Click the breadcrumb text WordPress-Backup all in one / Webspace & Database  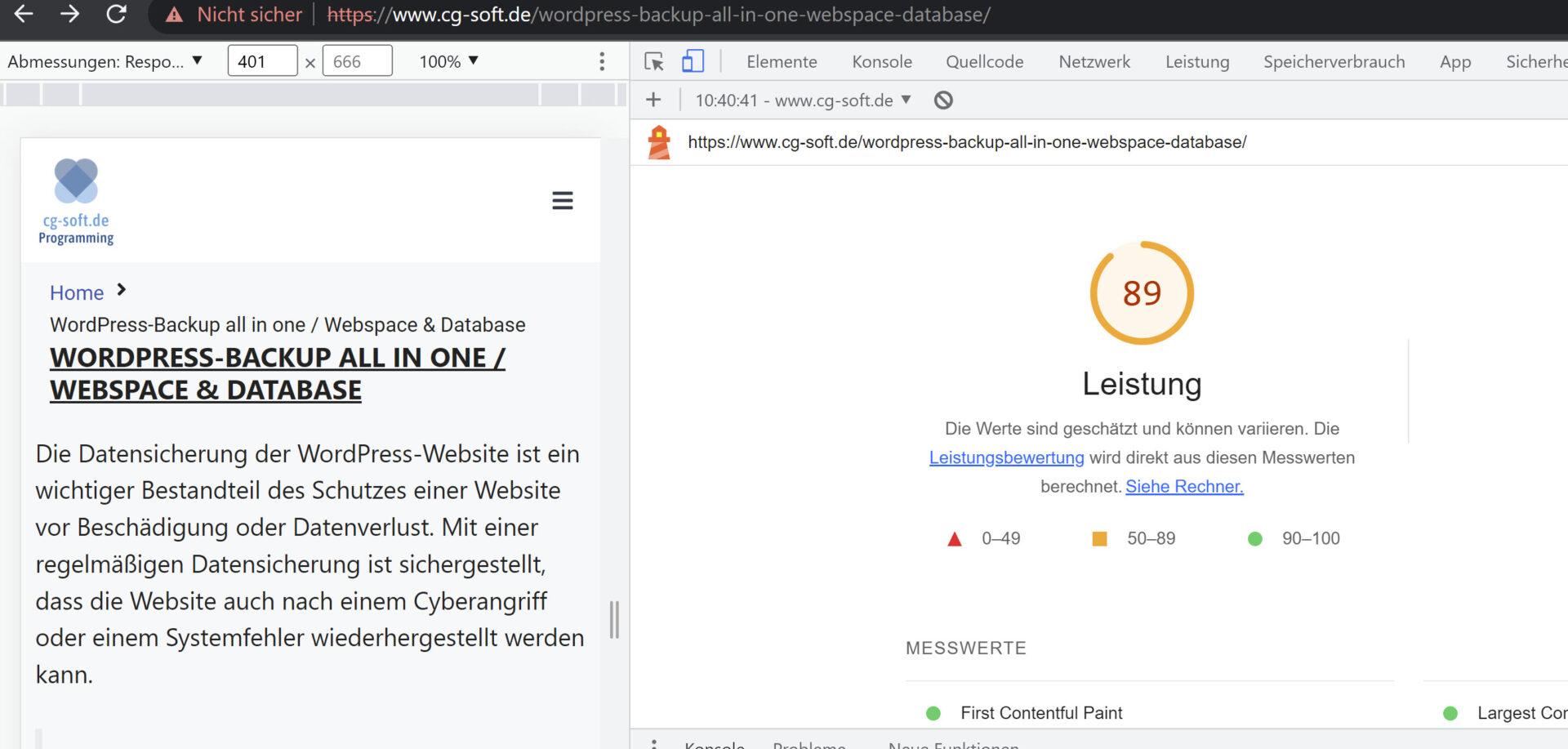coord(287,325)
